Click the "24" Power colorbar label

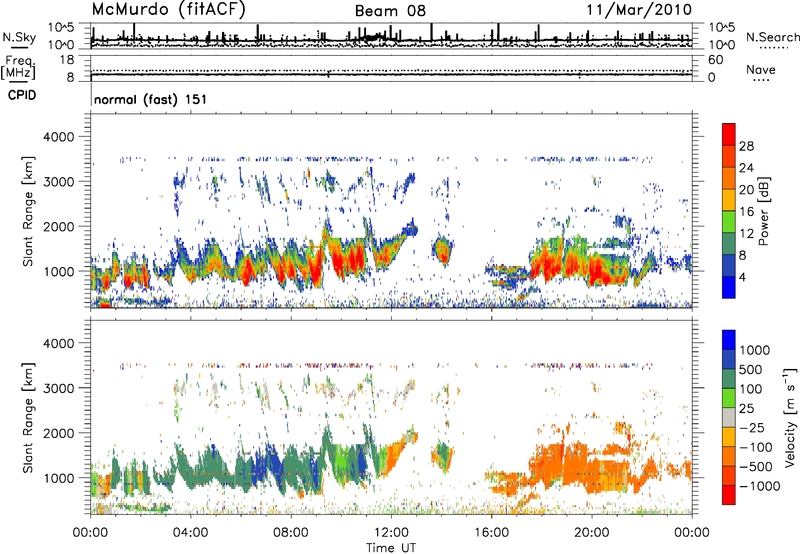click(x=746, y=168)
